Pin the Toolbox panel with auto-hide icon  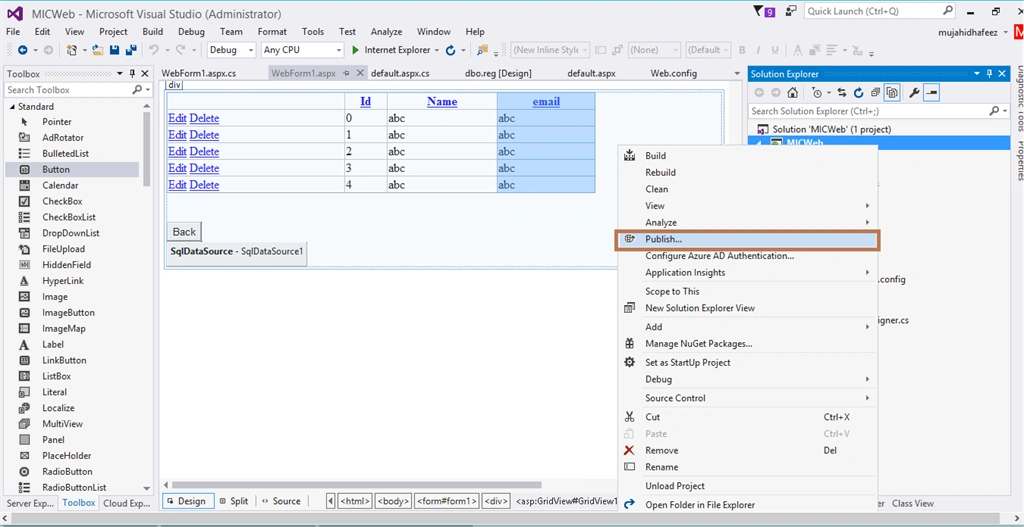(x=133, y=74)
